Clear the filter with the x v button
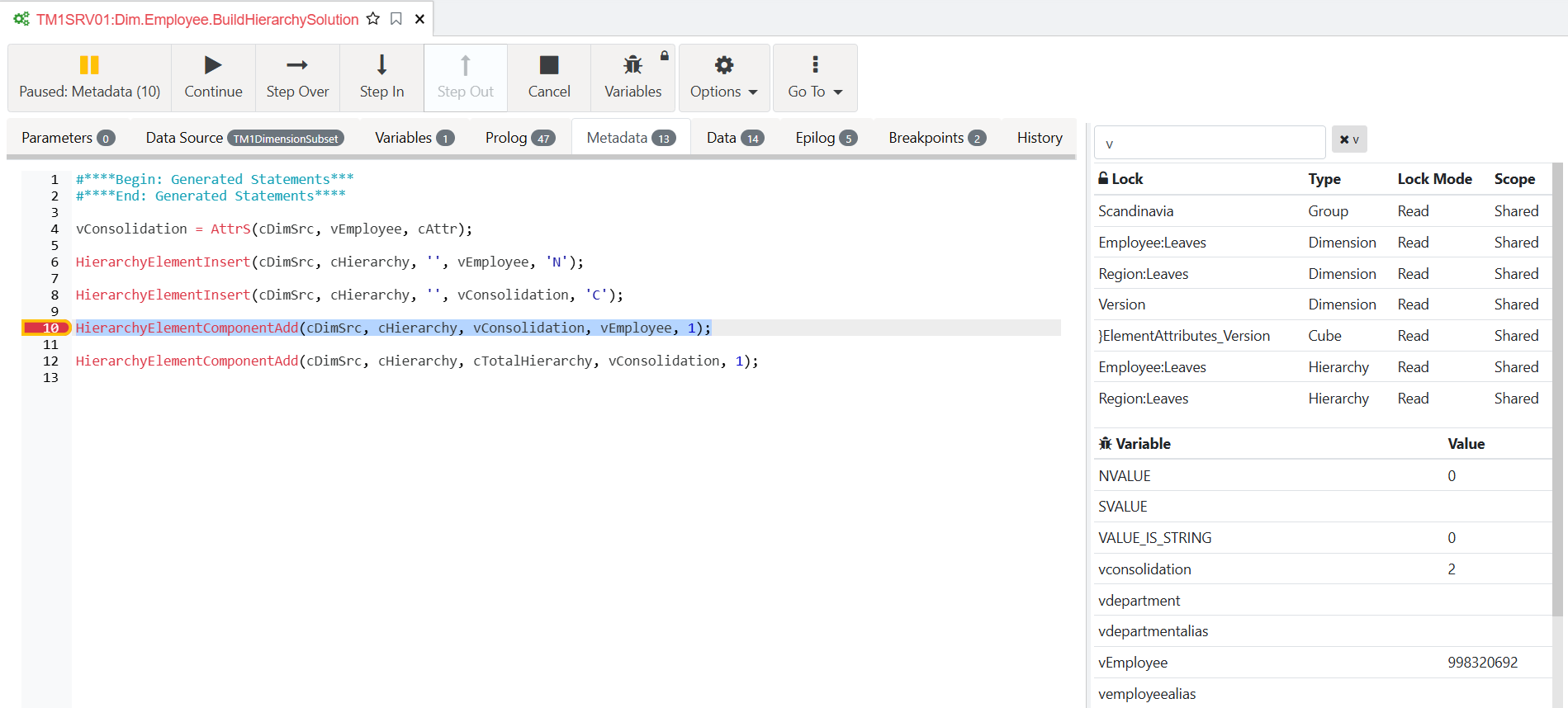The image size is (1568, 708). click(x=1349, y=139)
